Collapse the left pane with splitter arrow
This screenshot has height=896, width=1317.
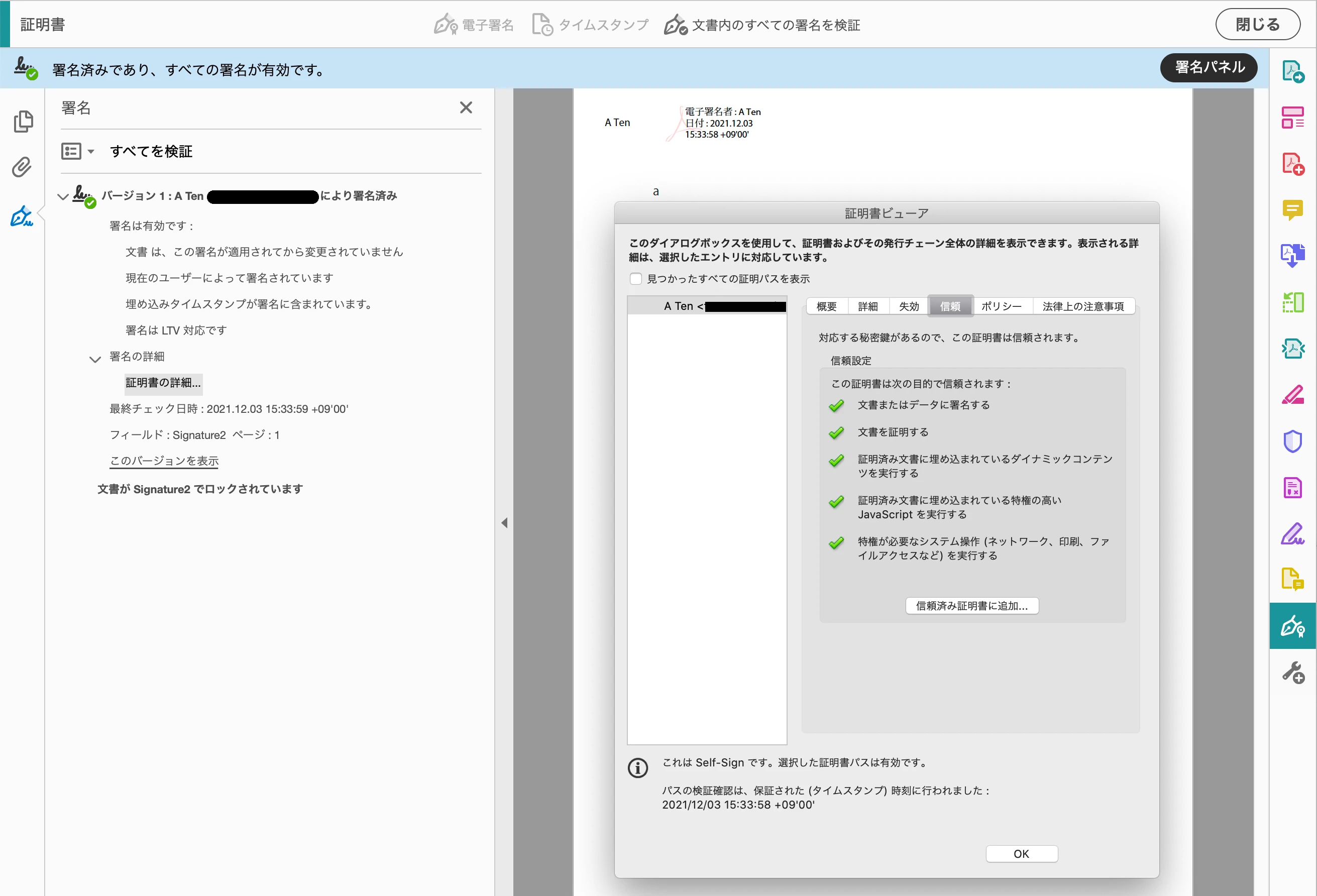pyautogui.click(x=504, y=522)
